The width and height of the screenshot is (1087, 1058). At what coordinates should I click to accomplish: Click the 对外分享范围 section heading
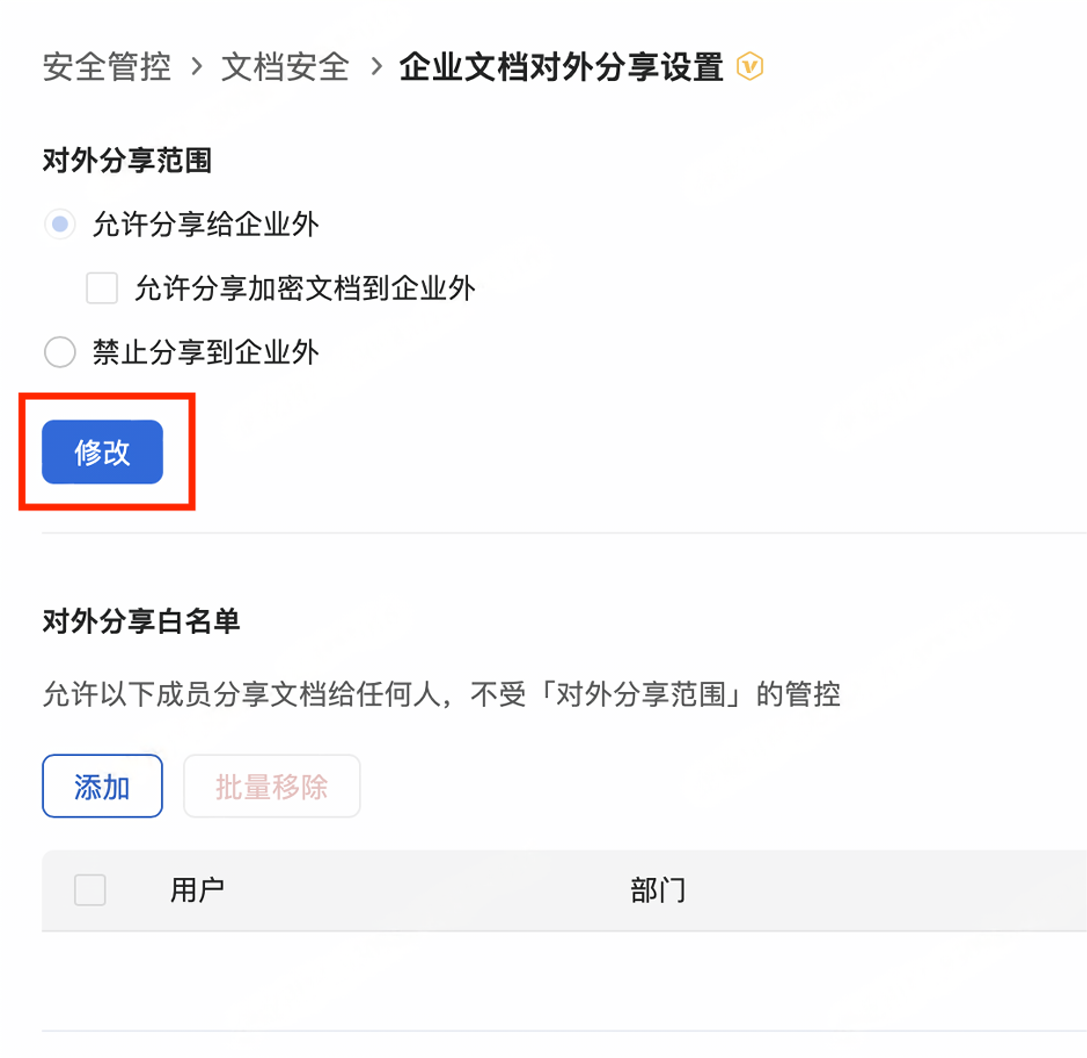127,160
